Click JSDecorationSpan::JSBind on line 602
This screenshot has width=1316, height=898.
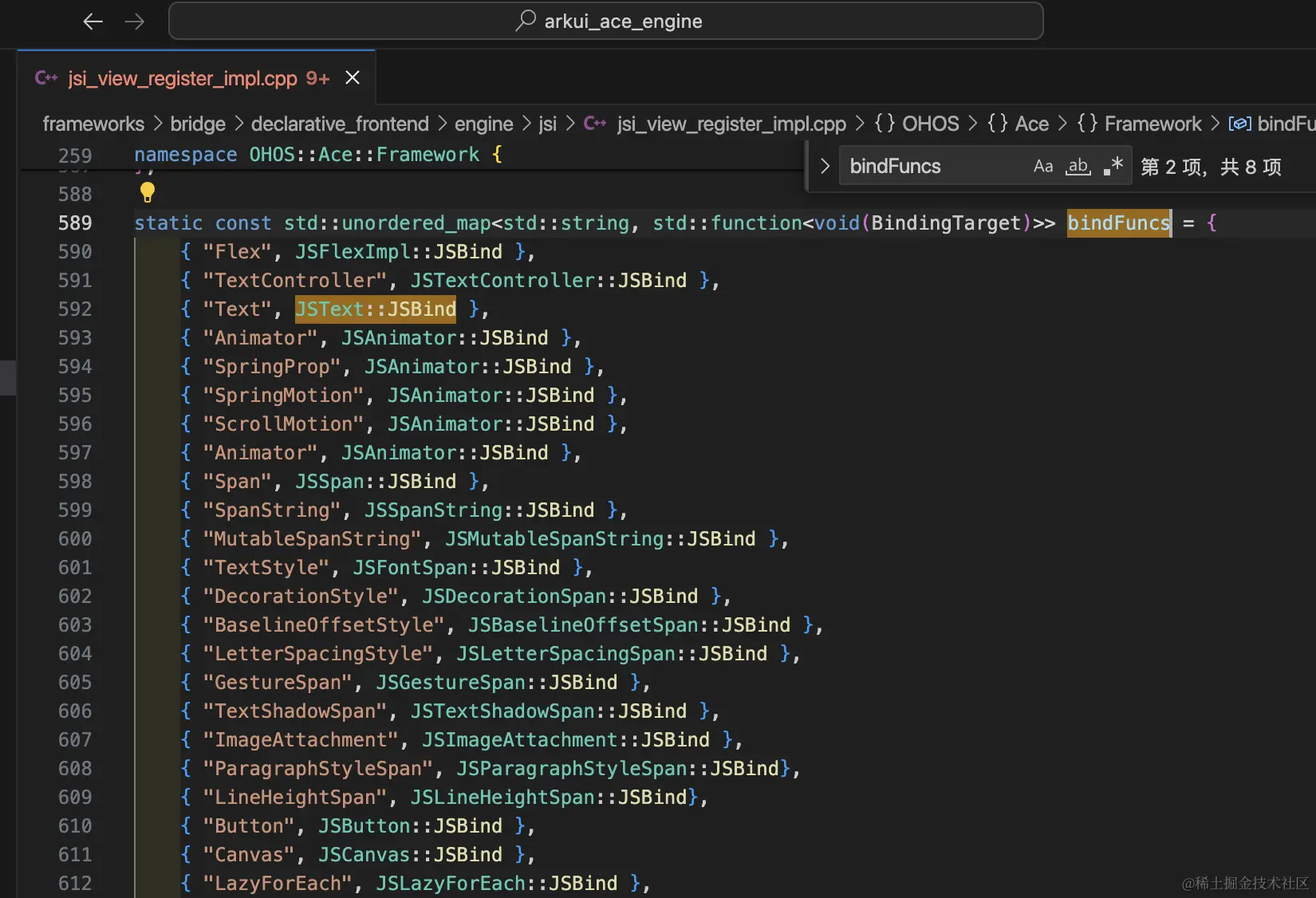(560, 596)
